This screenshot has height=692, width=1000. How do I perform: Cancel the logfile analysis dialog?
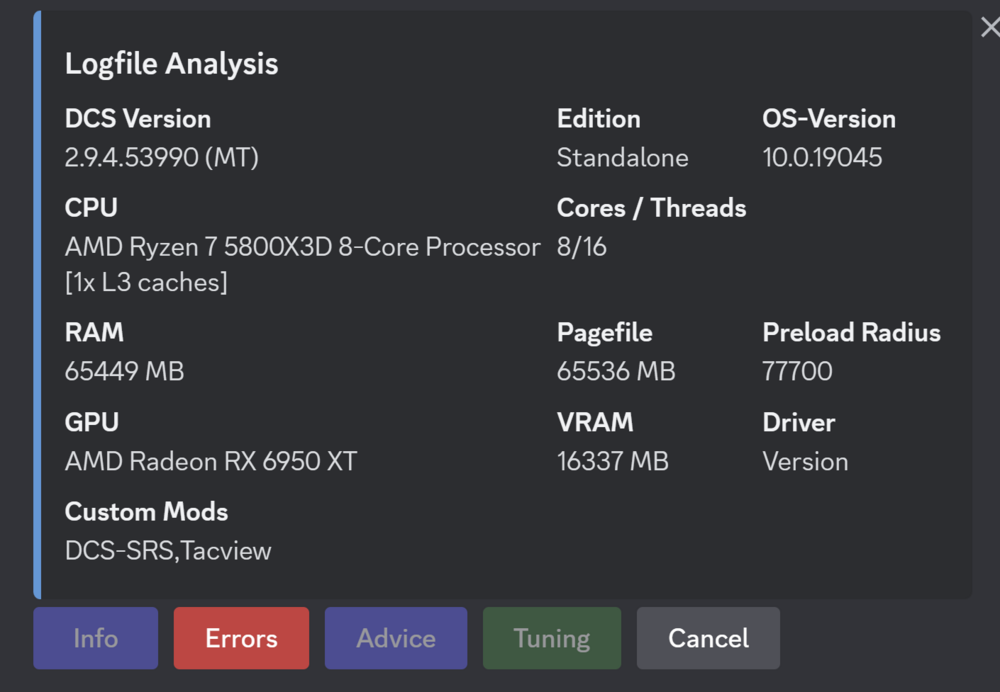coord(708,638)
